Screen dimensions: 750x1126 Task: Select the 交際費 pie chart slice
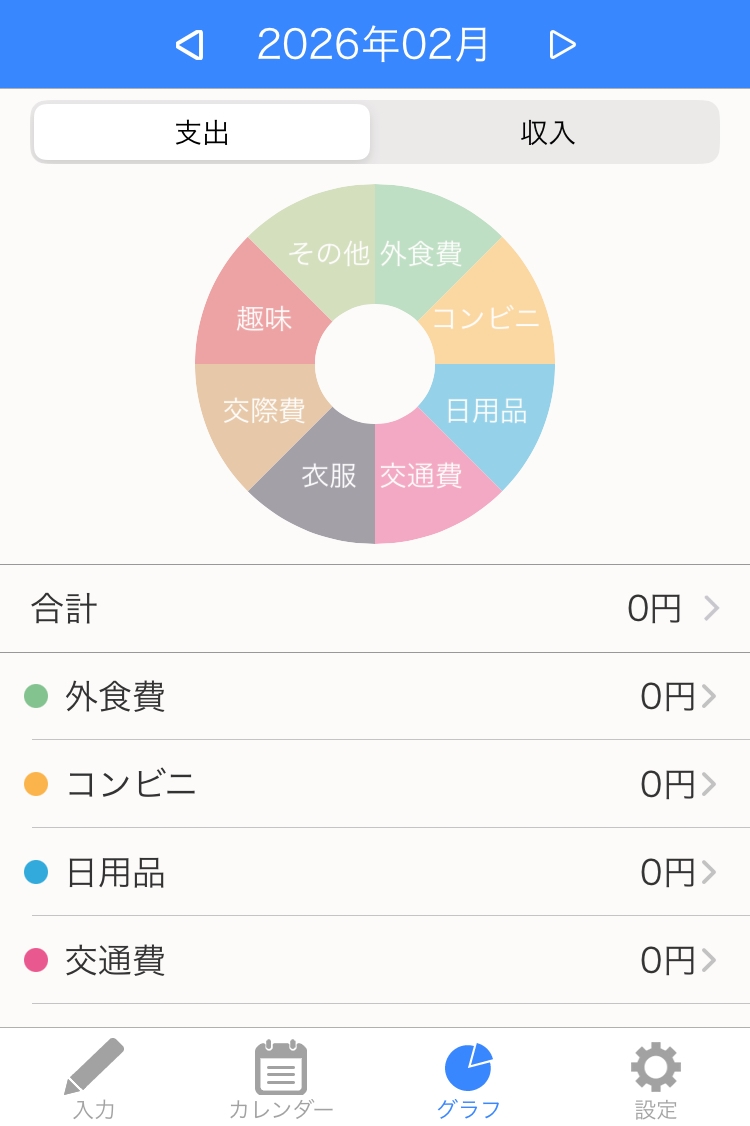(x=264, y=411)
